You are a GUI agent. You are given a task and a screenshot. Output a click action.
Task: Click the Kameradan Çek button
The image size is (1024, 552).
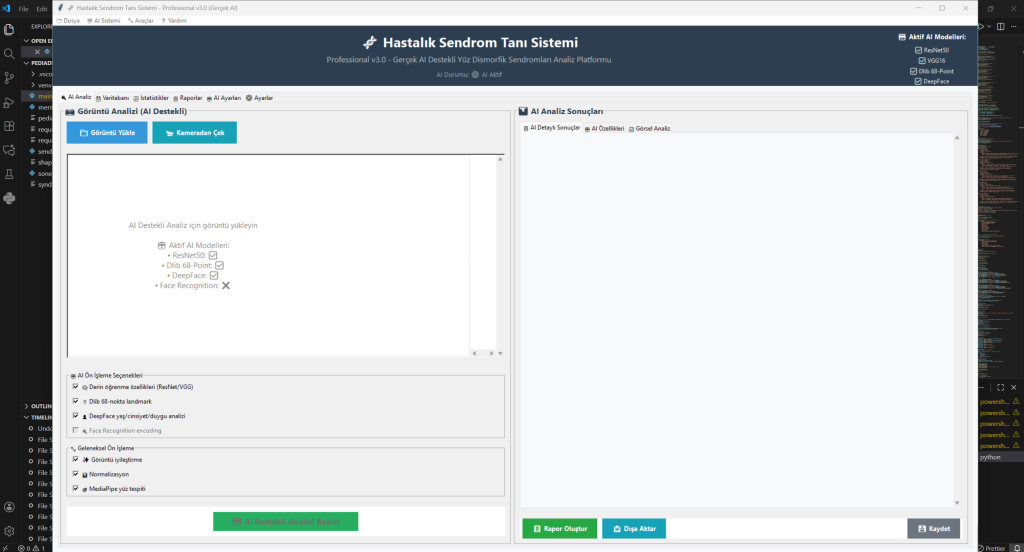tap(194, 133)
